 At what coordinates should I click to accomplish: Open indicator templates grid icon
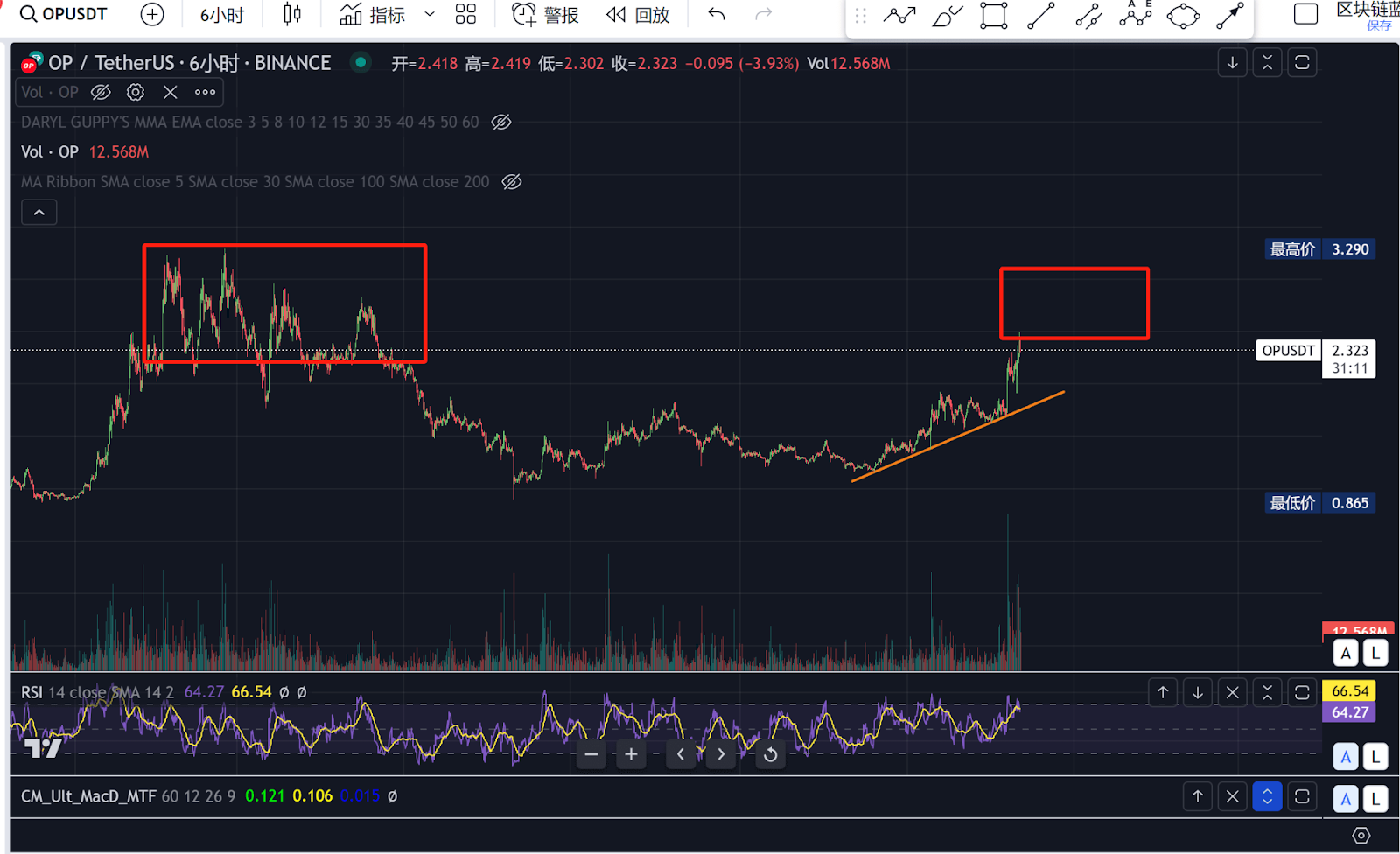click(465, 14)
